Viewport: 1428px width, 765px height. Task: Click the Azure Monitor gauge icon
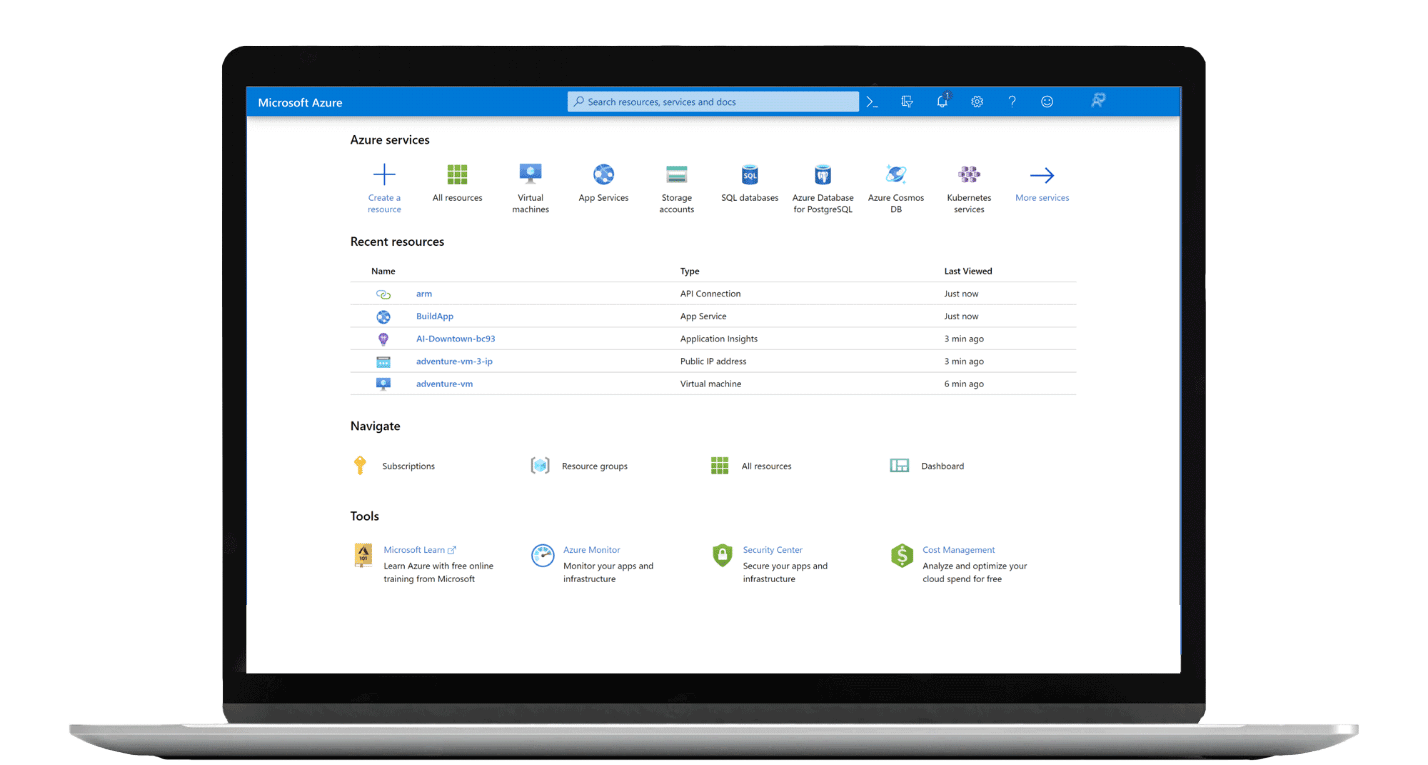542,556
